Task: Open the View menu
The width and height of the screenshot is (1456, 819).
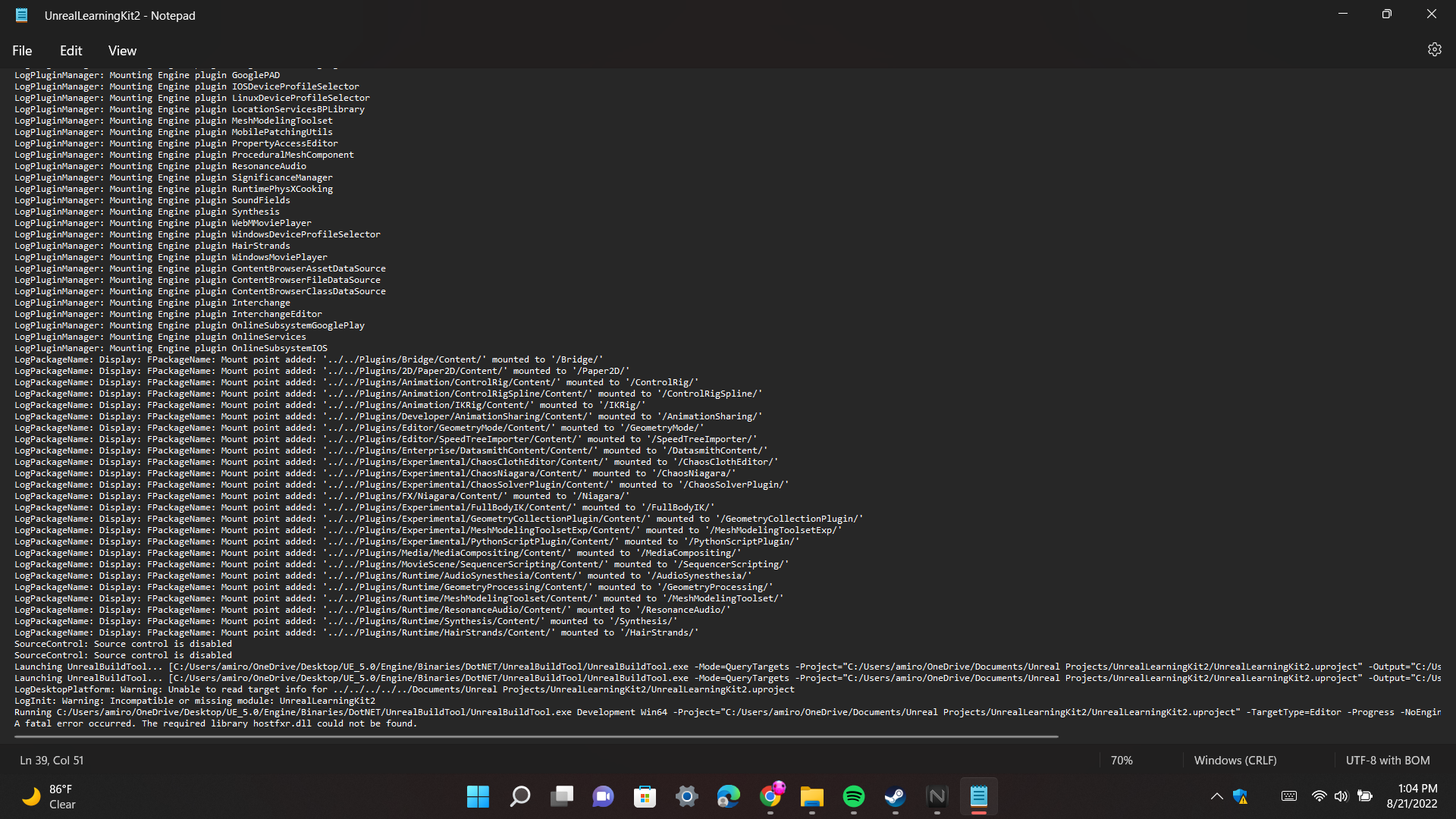Action: (x=122, y=51)
